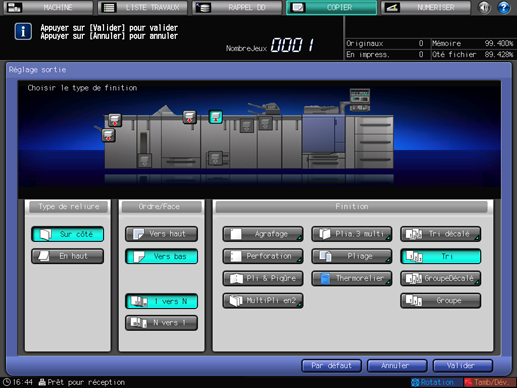Image resolution: width=517 pixels, height=388 pixels.
Task: Click the Par défaut button
Action: pos(331,366)
